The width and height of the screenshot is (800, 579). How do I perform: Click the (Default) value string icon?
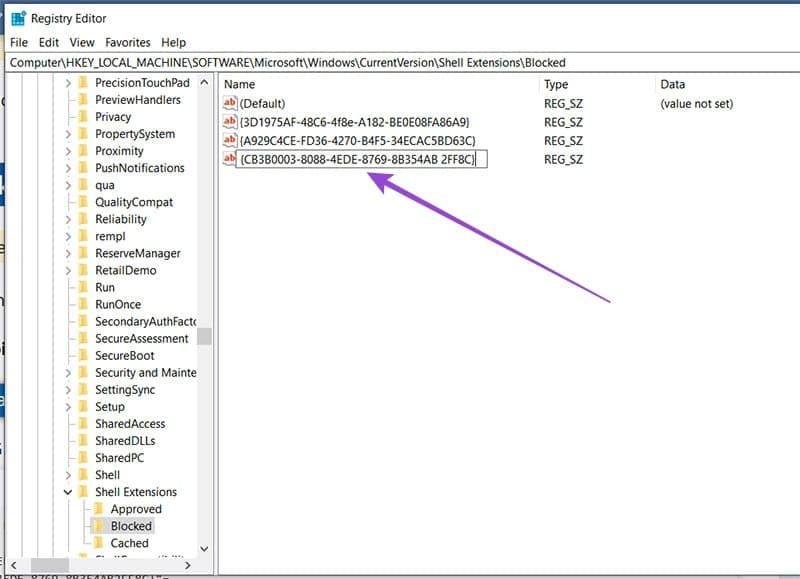(230, 103)
